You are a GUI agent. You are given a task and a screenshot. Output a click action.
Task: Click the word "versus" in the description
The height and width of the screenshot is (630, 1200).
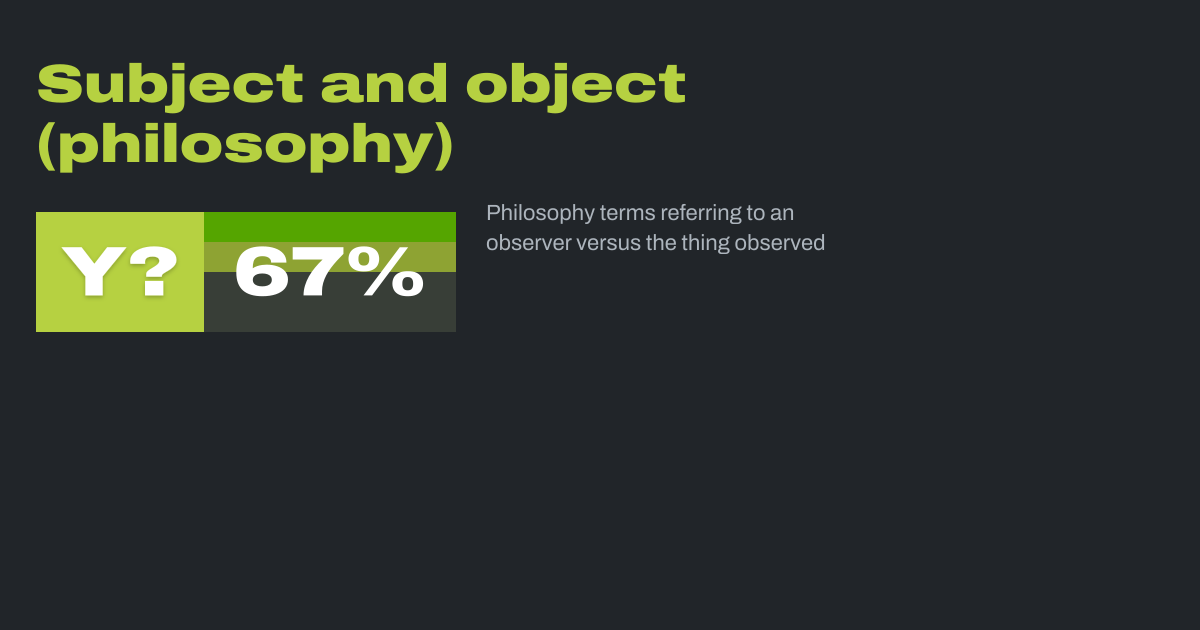click(x=608, y=243)
